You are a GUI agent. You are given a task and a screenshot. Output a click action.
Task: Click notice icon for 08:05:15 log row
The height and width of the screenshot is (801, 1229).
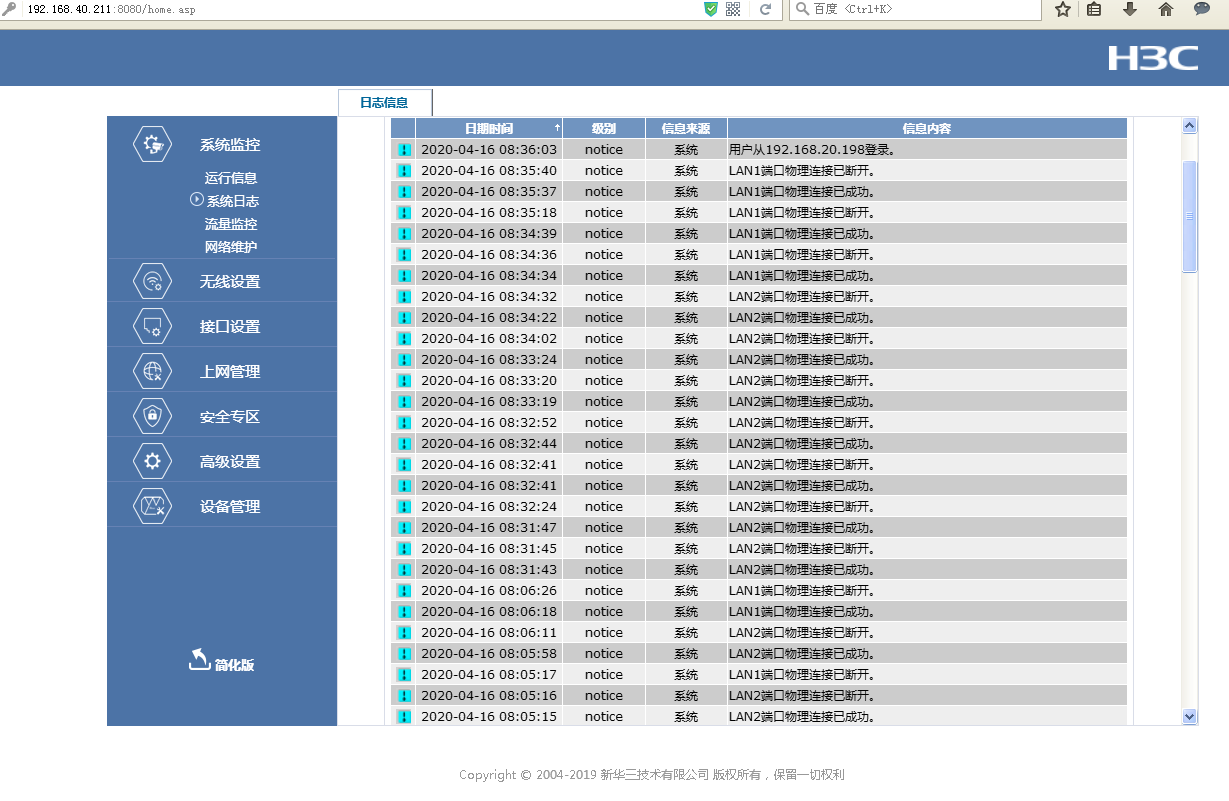(x=403, y=717)
